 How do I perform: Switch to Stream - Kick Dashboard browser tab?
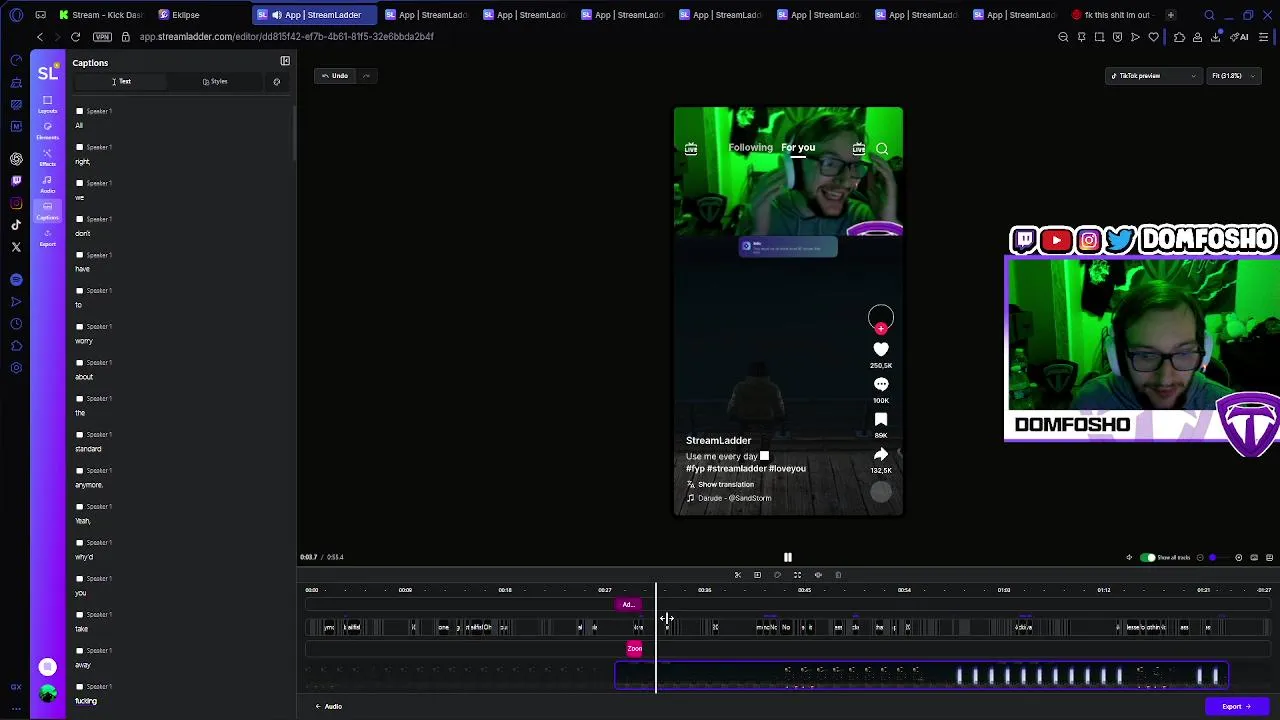100,15
